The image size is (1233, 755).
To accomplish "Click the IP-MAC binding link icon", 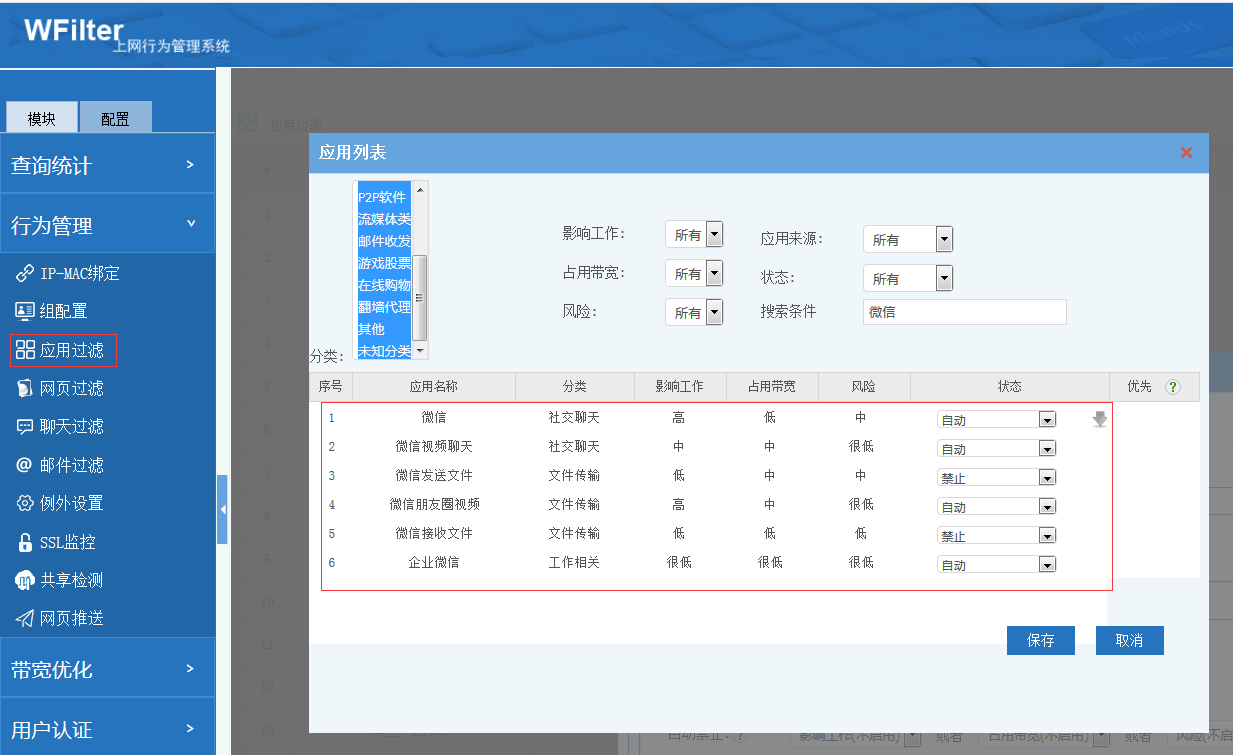I will (25, 273).
